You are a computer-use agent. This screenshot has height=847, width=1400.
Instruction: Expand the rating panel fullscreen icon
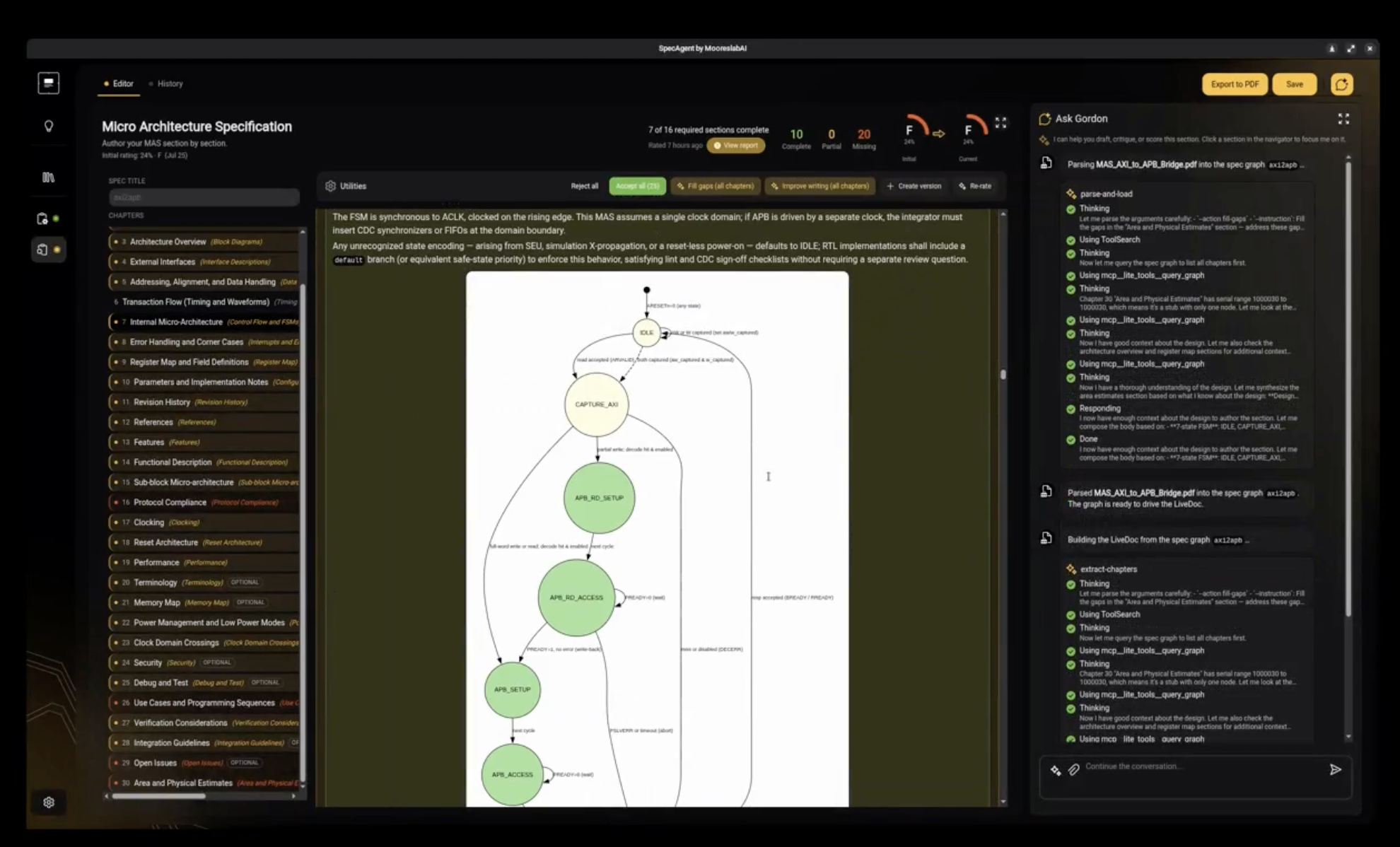1001,123
